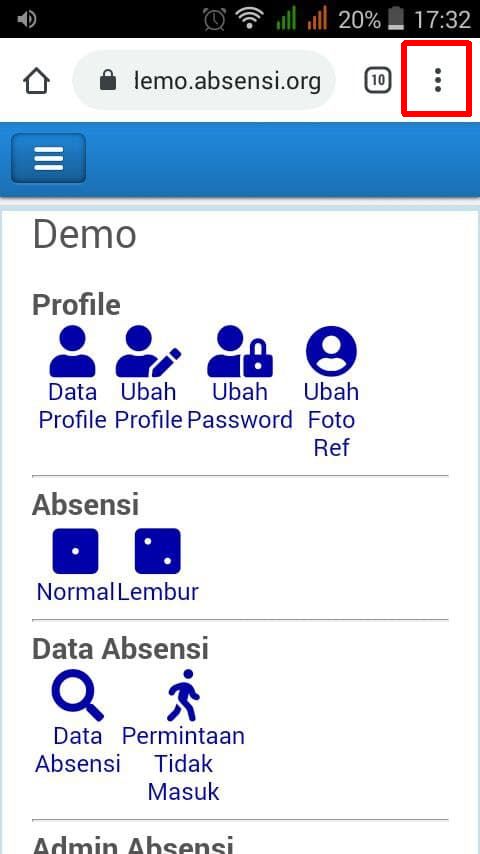
Task: Open the tab switcher showing 10
Action: [378, 81]
